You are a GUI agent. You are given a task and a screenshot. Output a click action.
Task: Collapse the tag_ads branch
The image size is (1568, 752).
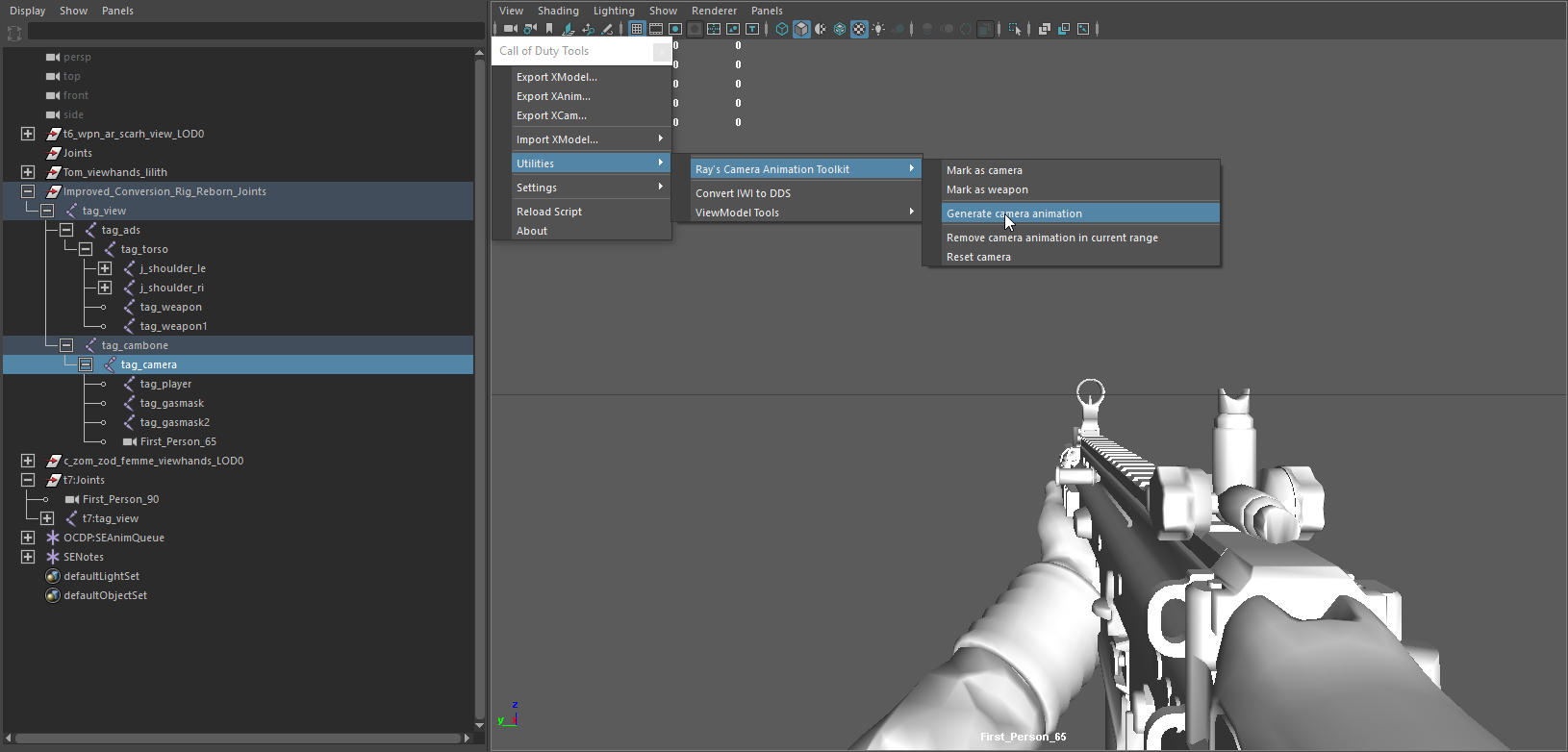click(66, 230)
